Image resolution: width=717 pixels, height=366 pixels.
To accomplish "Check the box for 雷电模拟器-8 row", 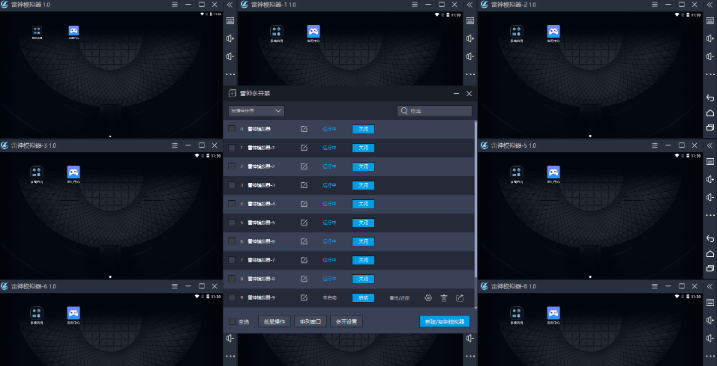I will (232, 279).
